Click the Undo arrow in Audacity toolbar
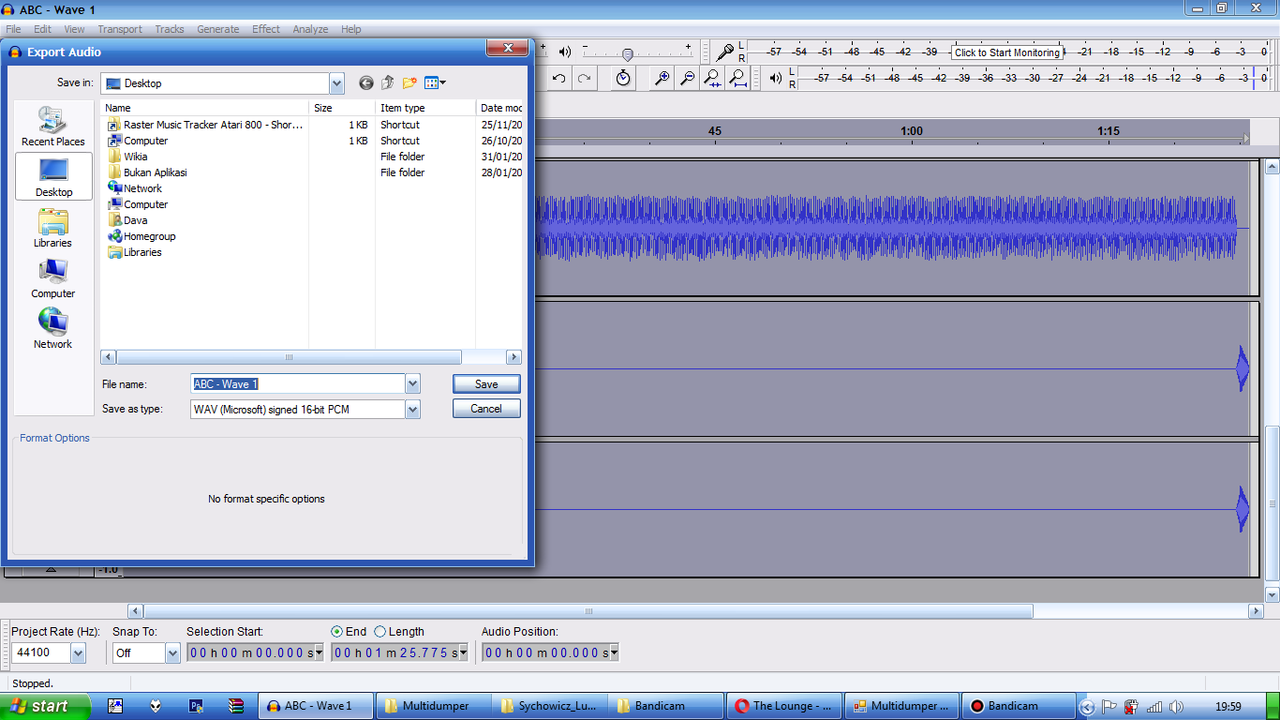 click(x=559, y=78)
